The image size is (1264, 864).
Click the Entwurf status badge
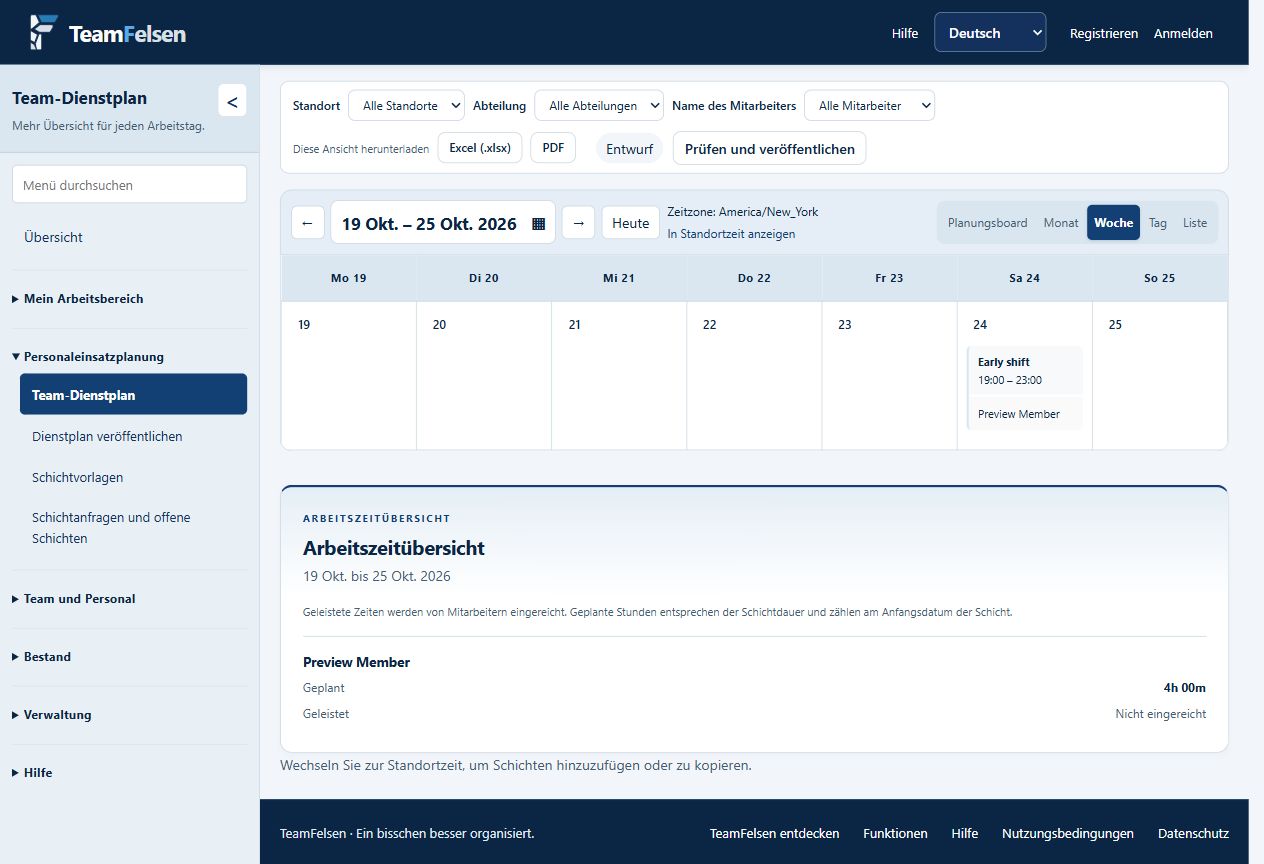tap(629, 148)
